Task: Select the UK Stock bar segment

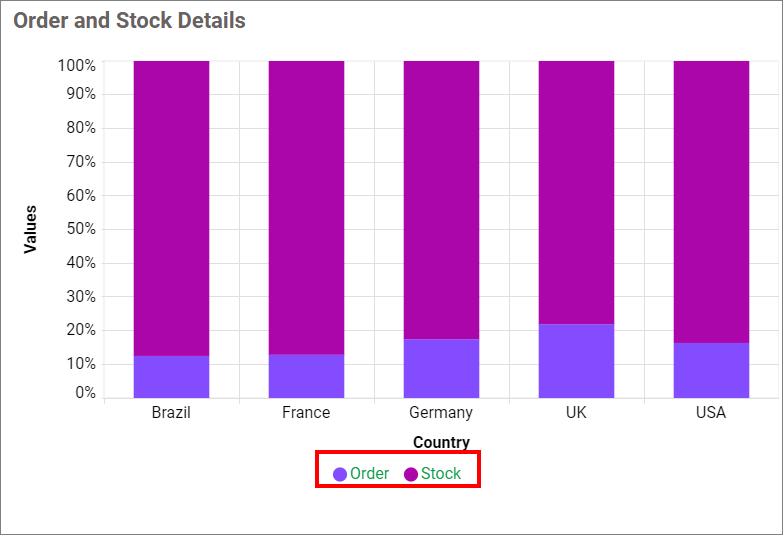Action: coord(576,192)
